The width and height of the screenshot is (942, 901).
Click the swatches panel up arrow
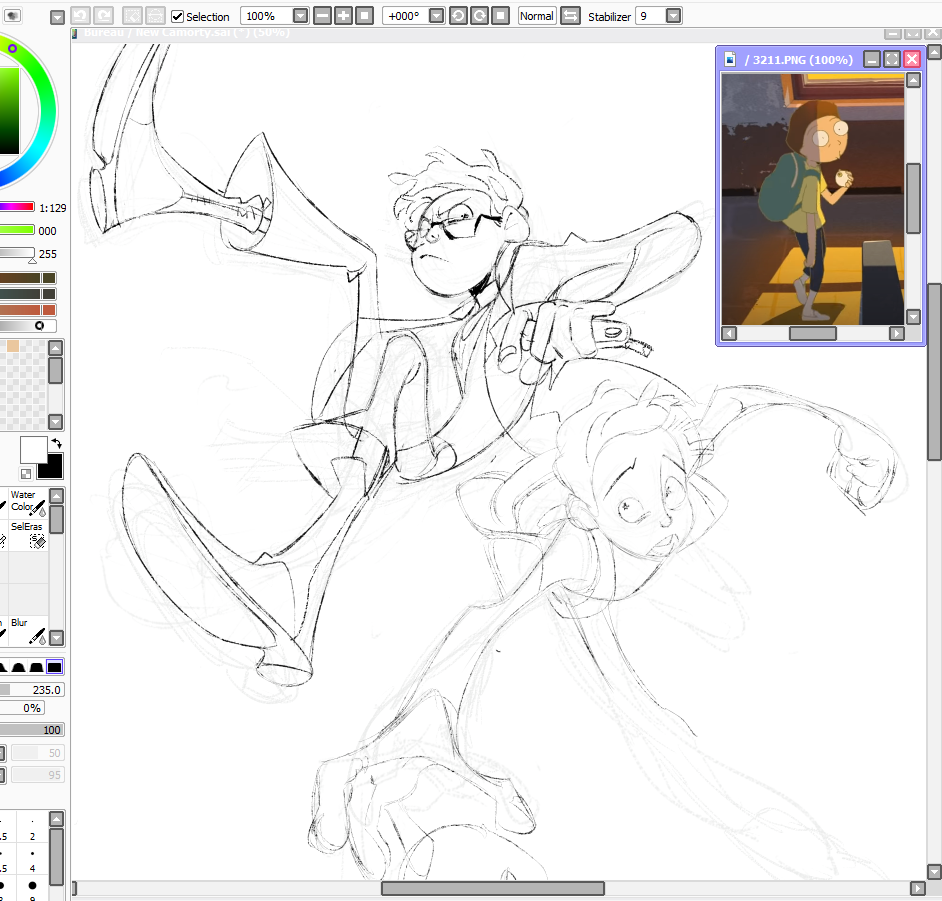(x=55, y=348)
